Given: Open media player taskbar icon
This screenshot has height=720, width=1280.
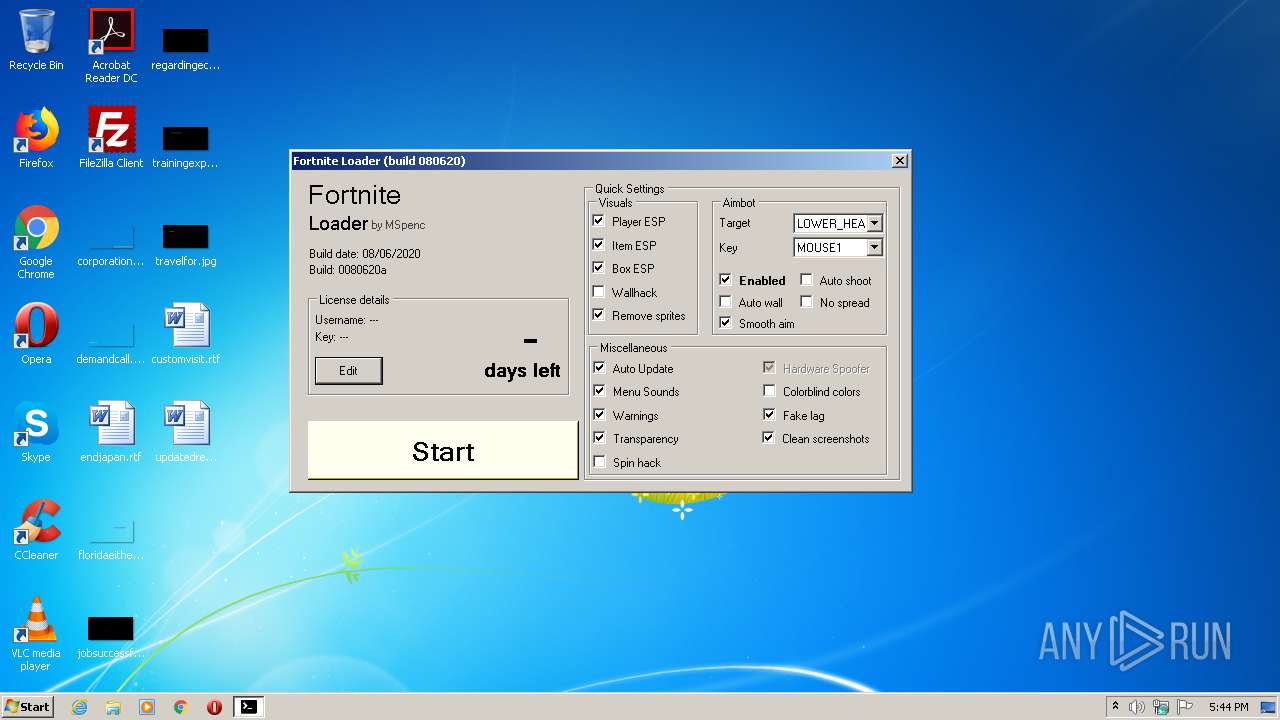Looking at the screenshot, I should pos(147,707).
